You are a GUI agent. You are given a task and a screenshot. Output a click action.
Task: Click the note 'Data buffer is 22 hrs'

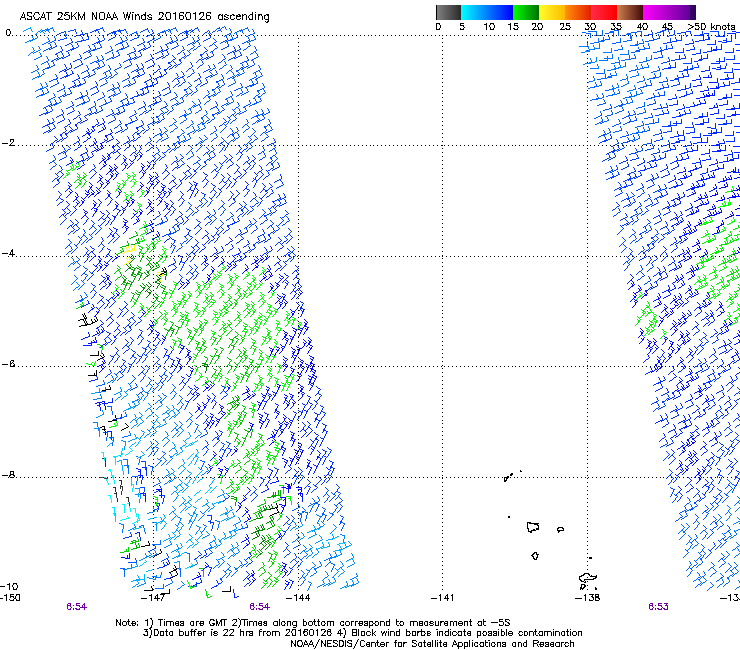[x=203, y=633]
